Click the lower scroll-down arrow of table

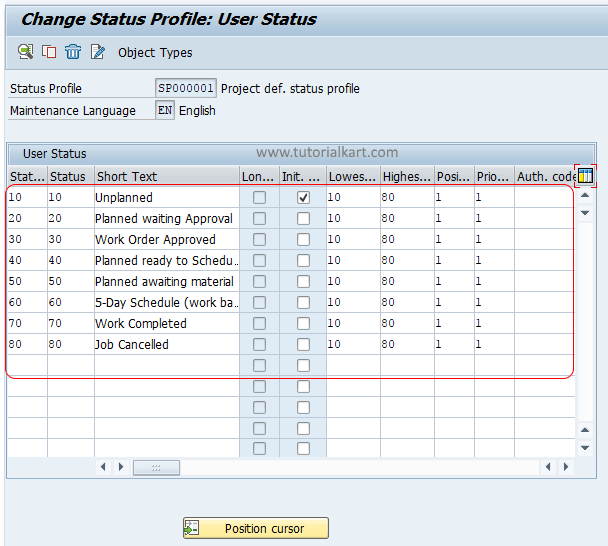click(585, 448)
